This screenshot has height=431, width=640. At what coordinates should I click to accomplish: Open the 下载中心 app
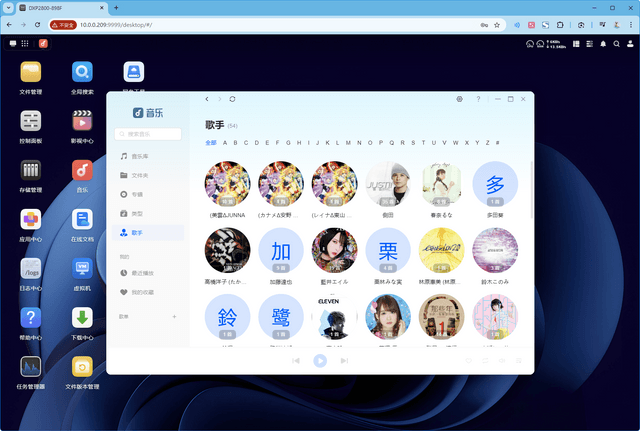(x=82, y=318)
